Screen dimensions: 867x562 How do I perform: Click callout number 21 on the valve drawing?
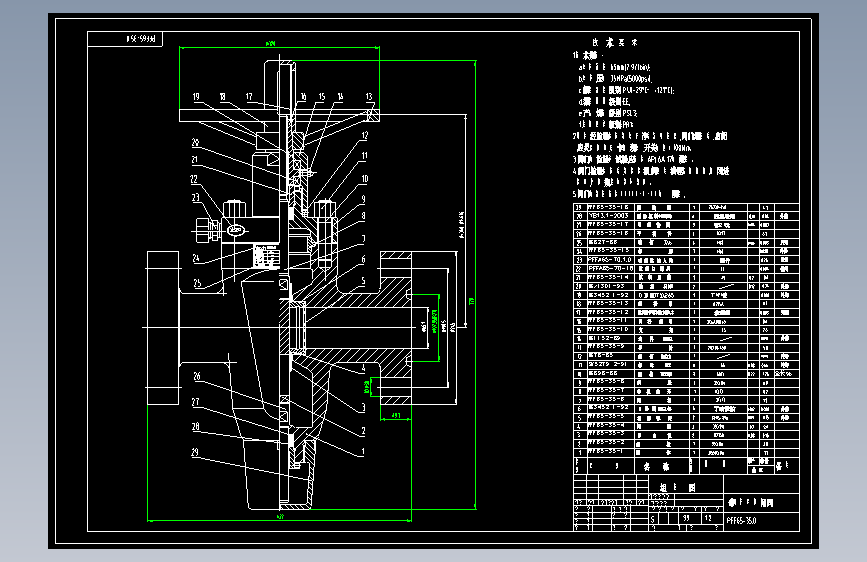195,159
